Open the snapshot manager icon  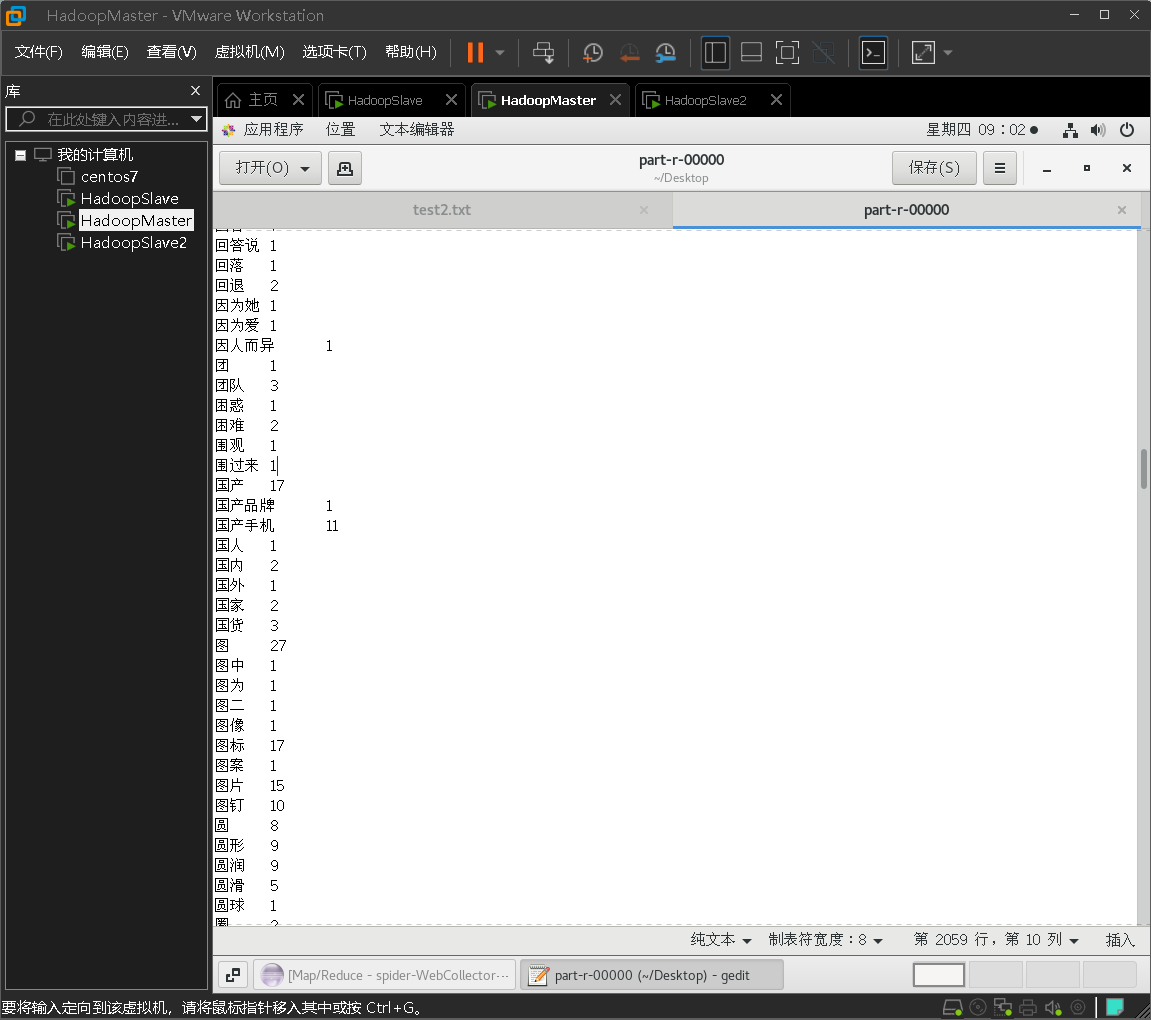665,53
